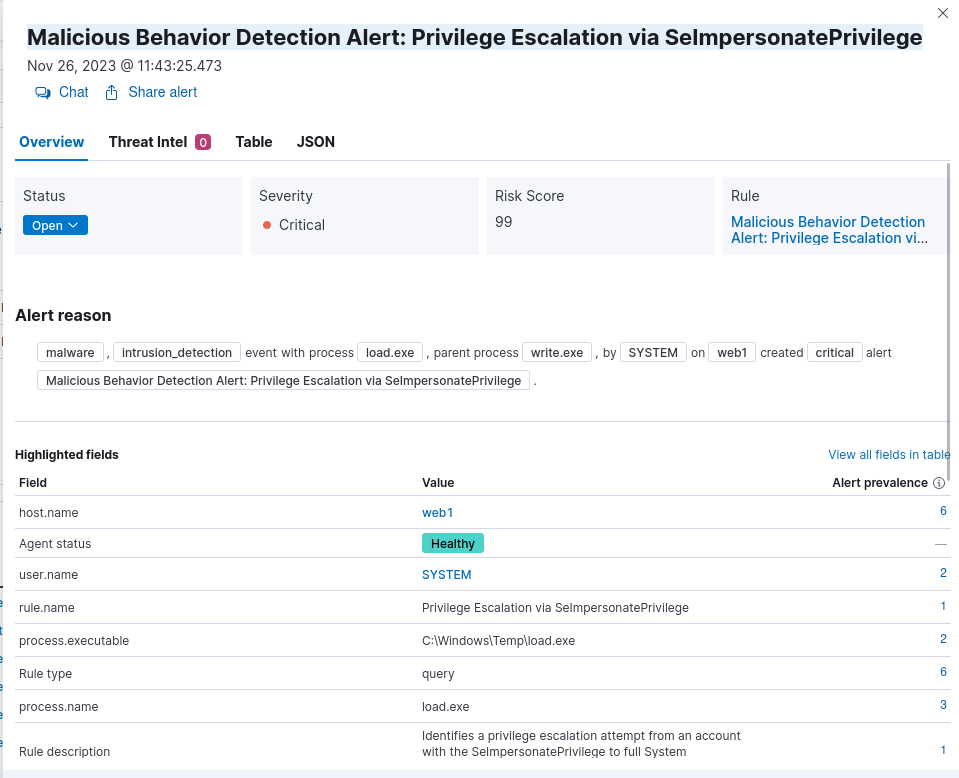Click the Share alert icon
This screenshot has width=959, height=778.
click(x=112, y=92)
